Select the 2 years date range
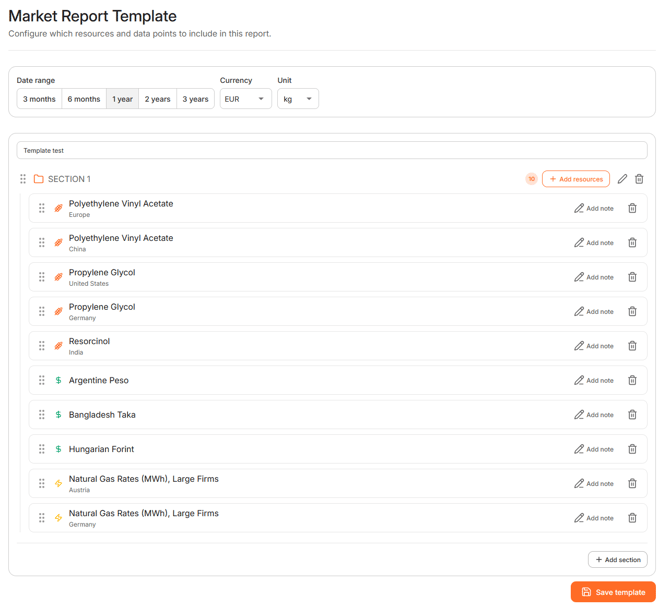 coord(157,99)
